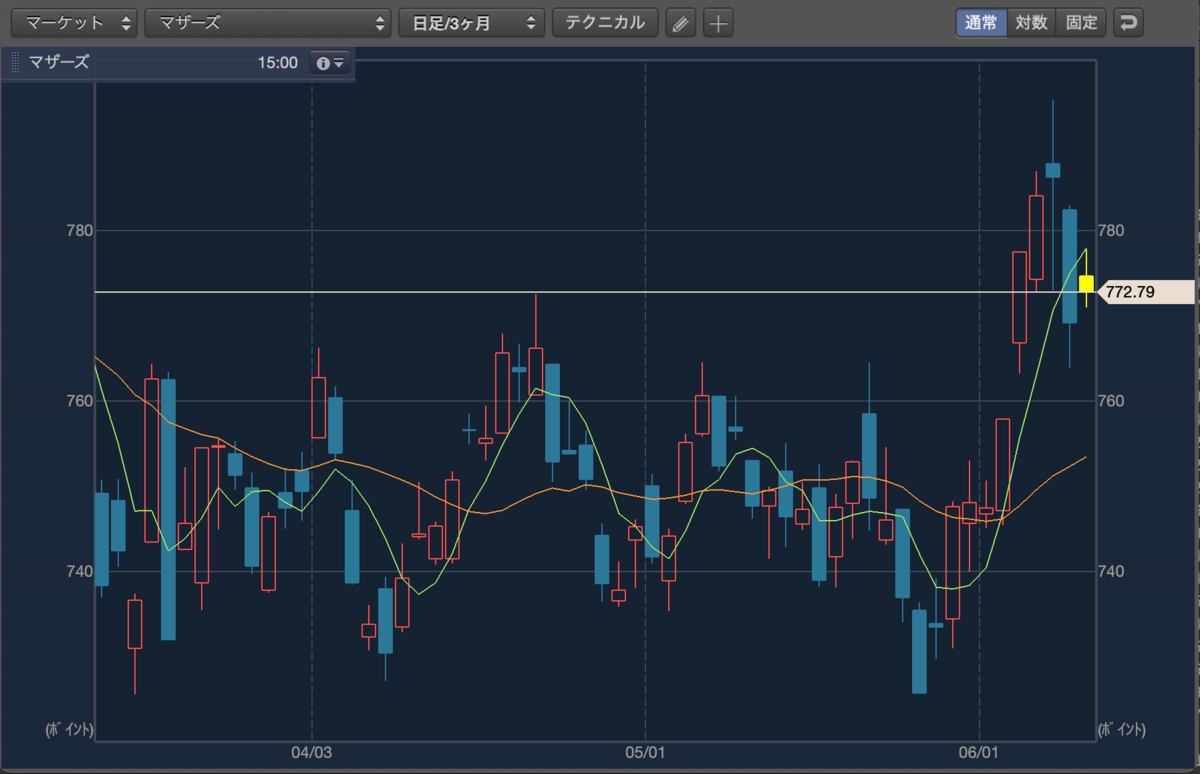
Task: Open the テクニカル indicators button
Action: click(x=605, y=23)
